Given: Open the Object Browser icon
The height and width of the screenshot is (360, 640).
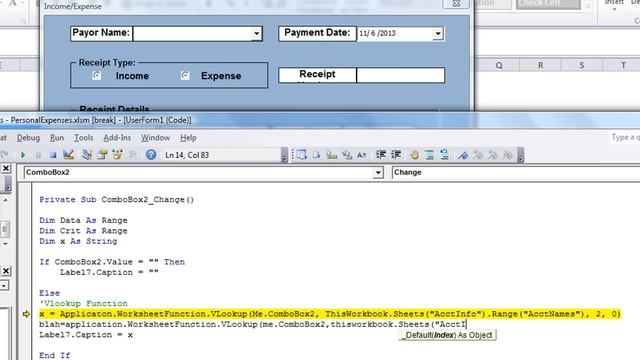Looking at the screenshot, I should (118, 155).
